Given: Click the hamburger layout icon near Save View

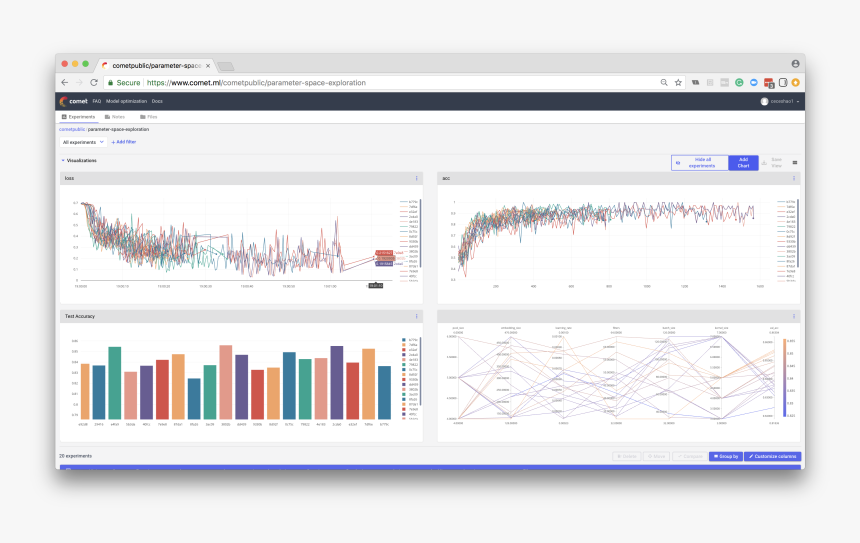Looking at the screenshot, I should coord(795,162).
